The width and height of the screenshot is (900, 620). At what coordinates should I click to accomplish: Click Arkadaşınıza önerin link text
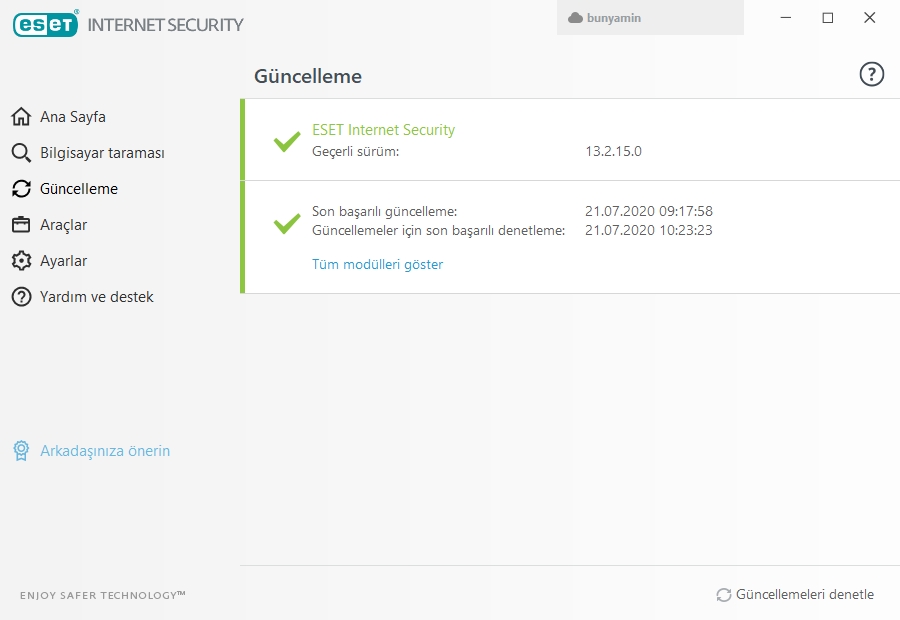coord(105,451)
